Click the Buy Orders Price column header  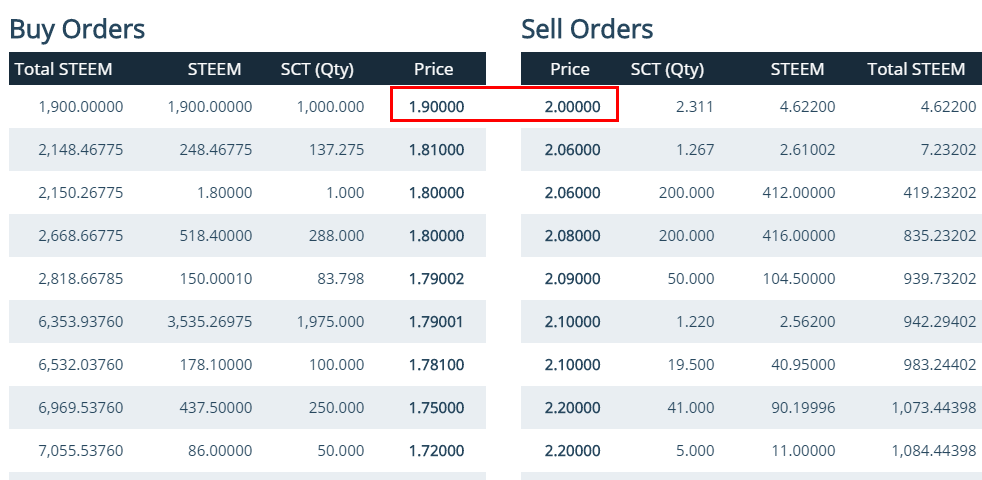pyautogui.click(x=433, y=69)
